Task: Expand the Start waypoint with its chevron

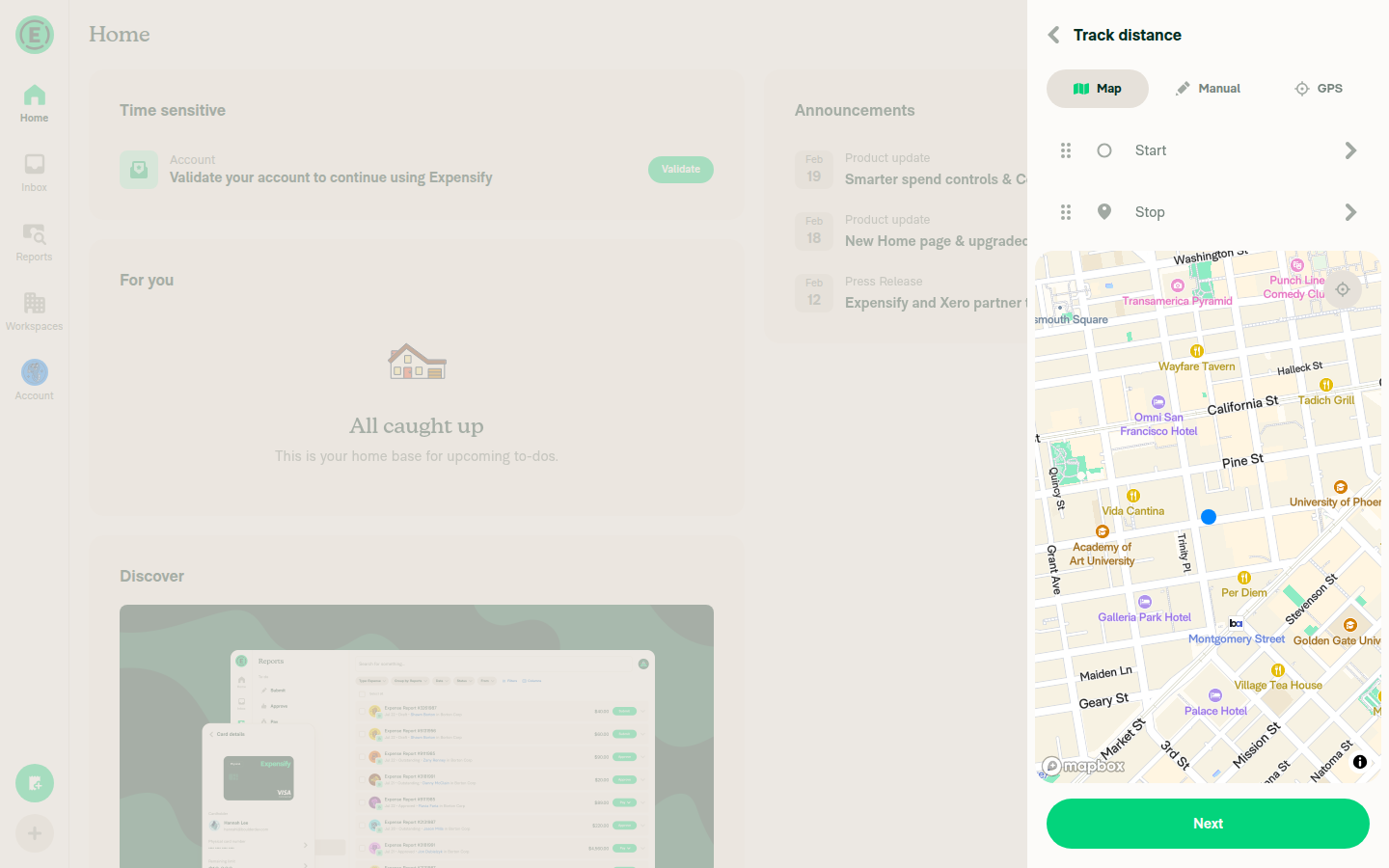Action: point(1350,149)
